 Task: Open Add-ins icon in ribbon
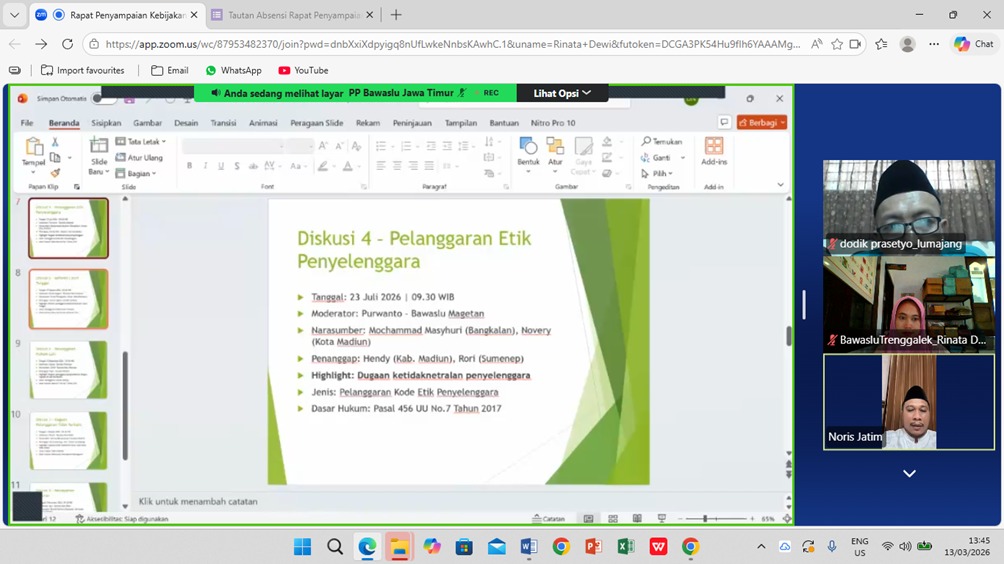(x=714, y=146)
